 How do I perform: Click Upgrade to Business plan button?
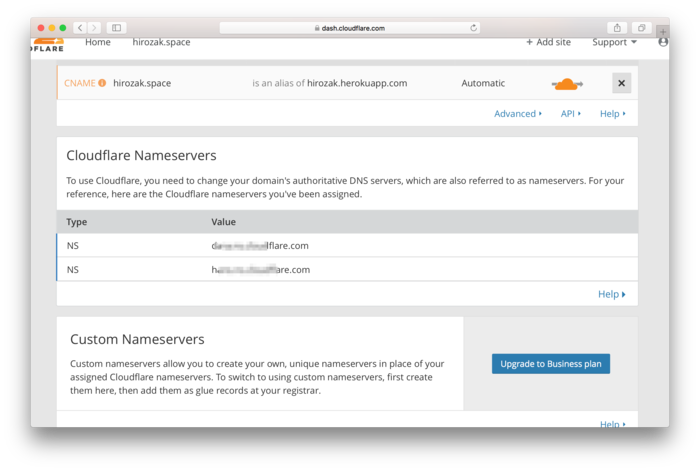[551, 364]
